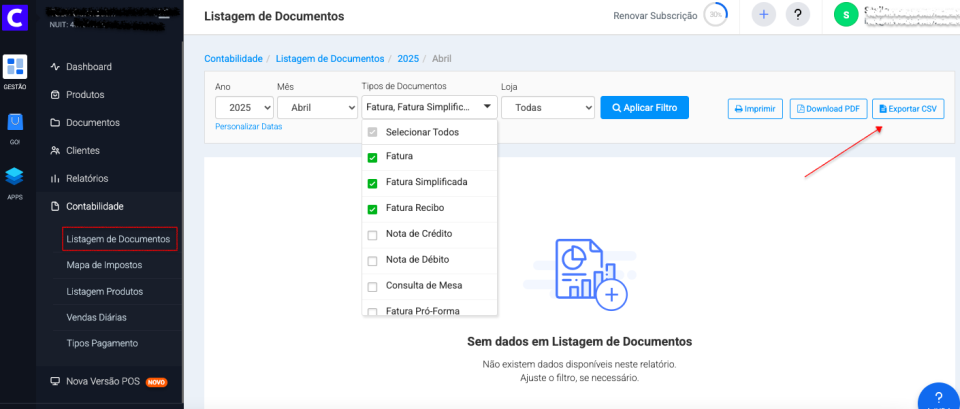Open the help question mark icon
The width and height of the screenshot is (960, 409).
(797, 15)
